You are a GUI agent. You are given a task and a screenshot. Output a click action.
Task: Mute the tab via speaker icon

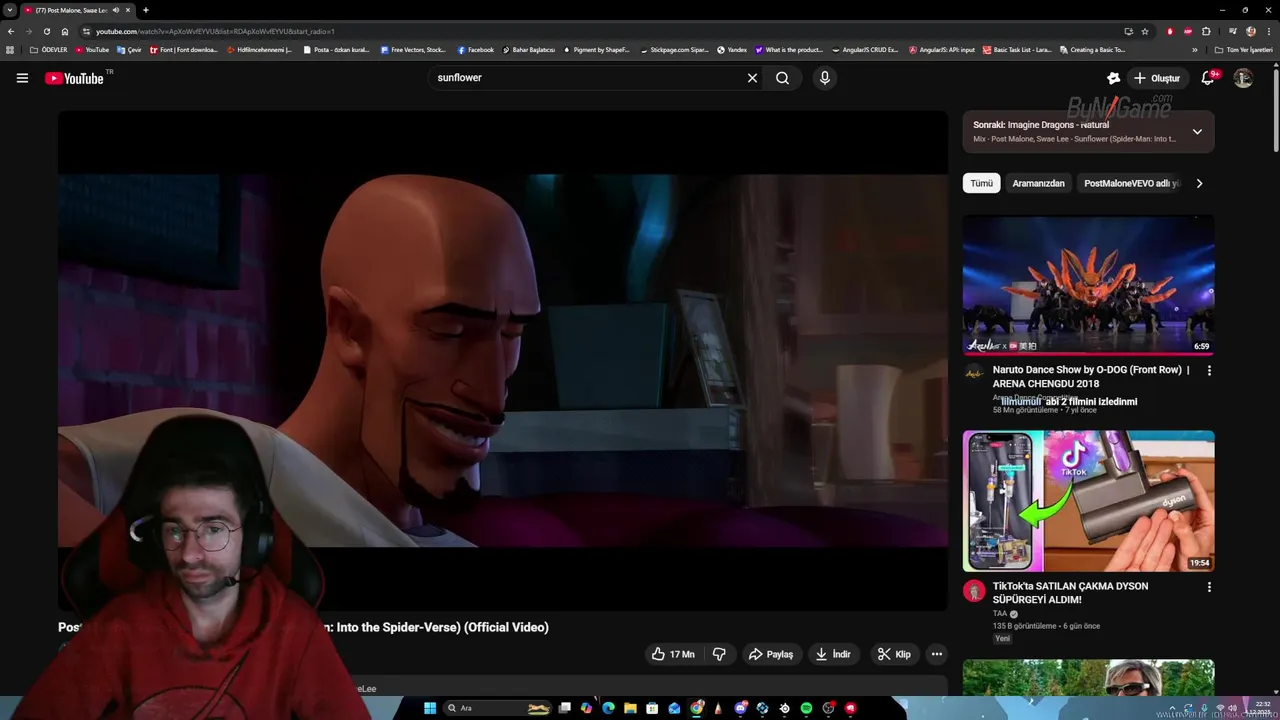[x=115, y=10]
